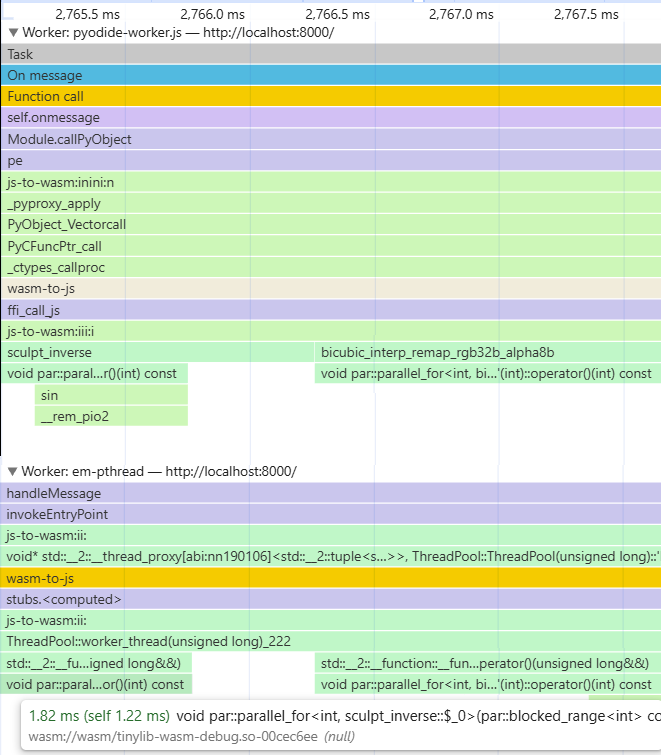Select the self.onmessage frame
The width and height of the screenshot is (661, 755).
pyautogui.click(x=330, y=118)
